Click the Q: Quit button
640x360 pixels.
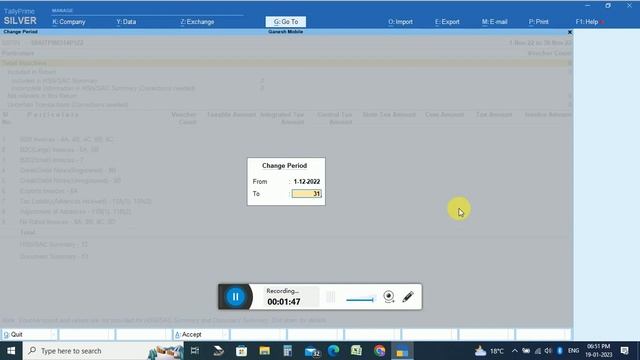pos(29,335)
